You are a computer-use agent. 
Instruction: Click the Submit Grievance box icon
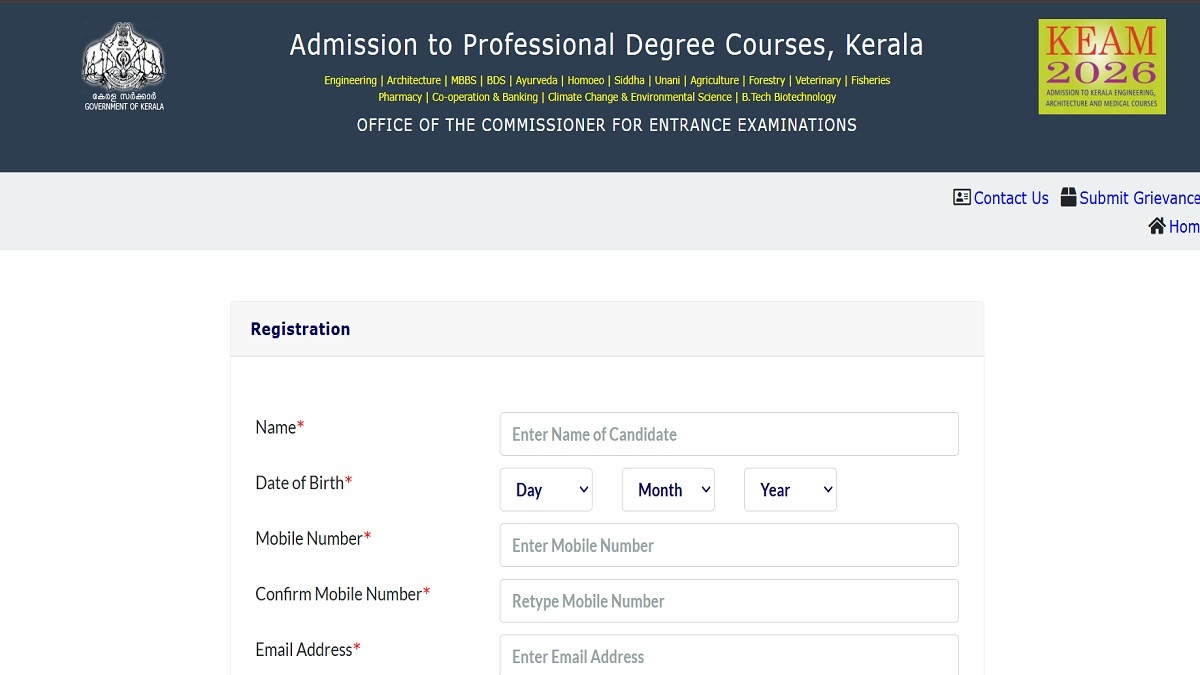[1068, 197]
